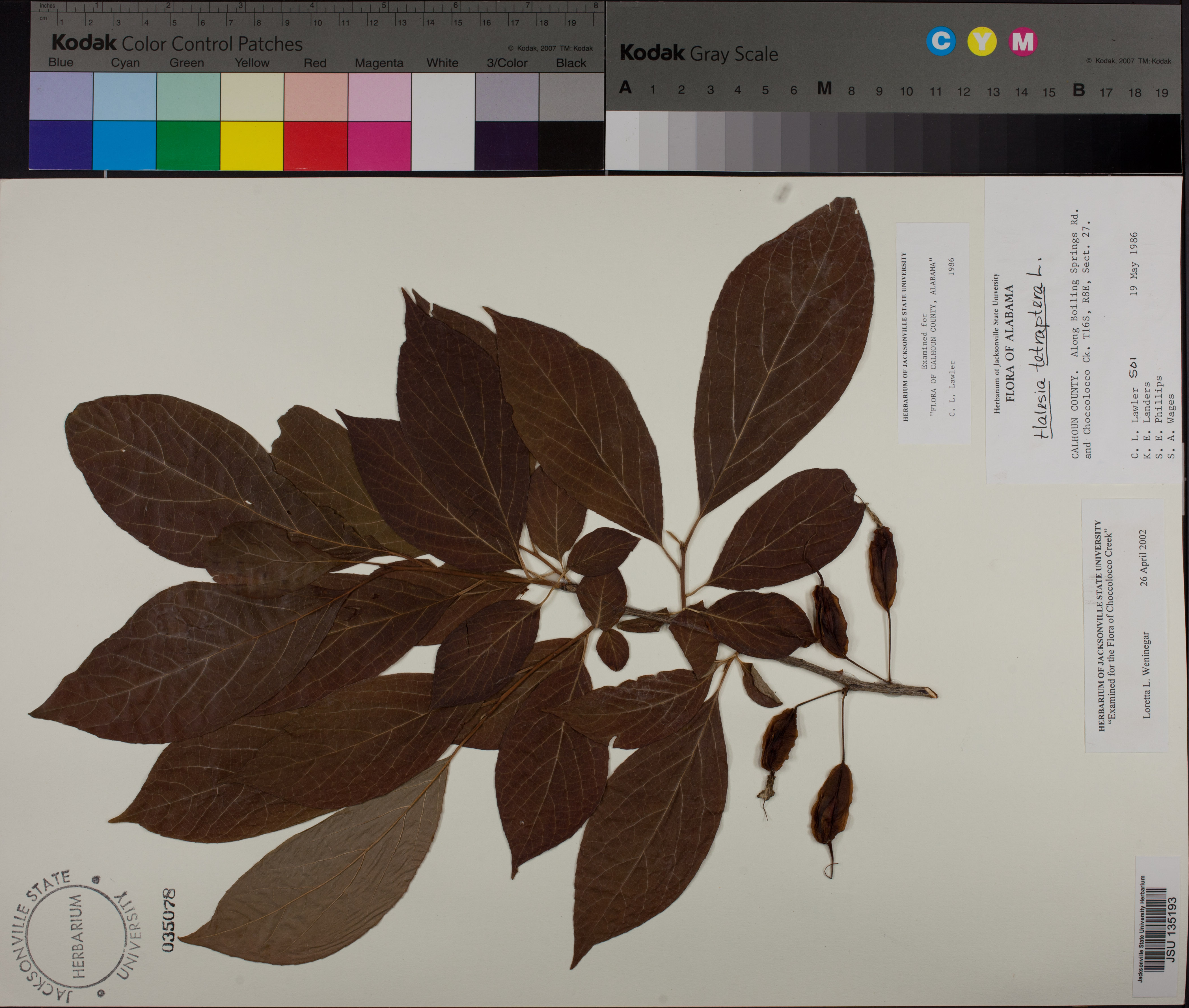
Task: Select the solid black color patch
Action: tap(571, 146)
